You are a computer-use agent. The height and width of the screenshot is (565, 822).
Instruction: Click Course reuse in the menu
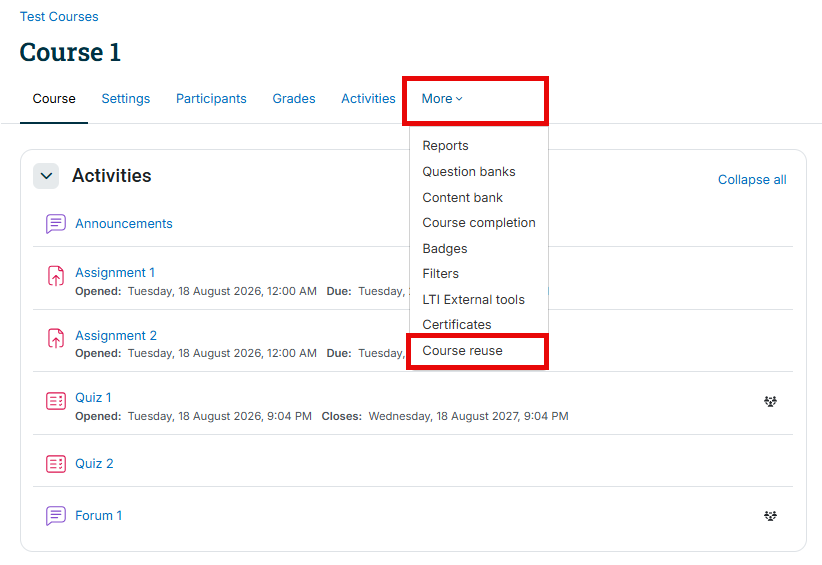[462, 351]
